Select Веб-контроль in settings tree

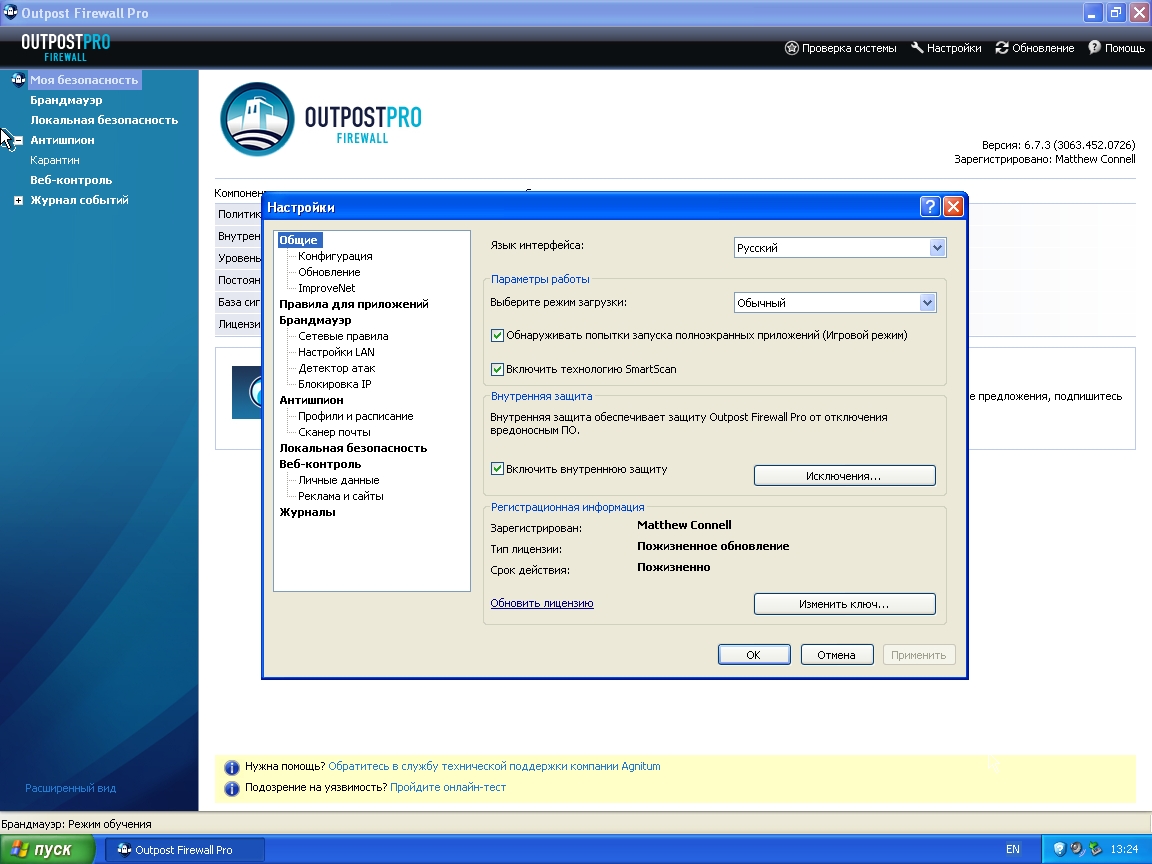(x=320, y=464)
